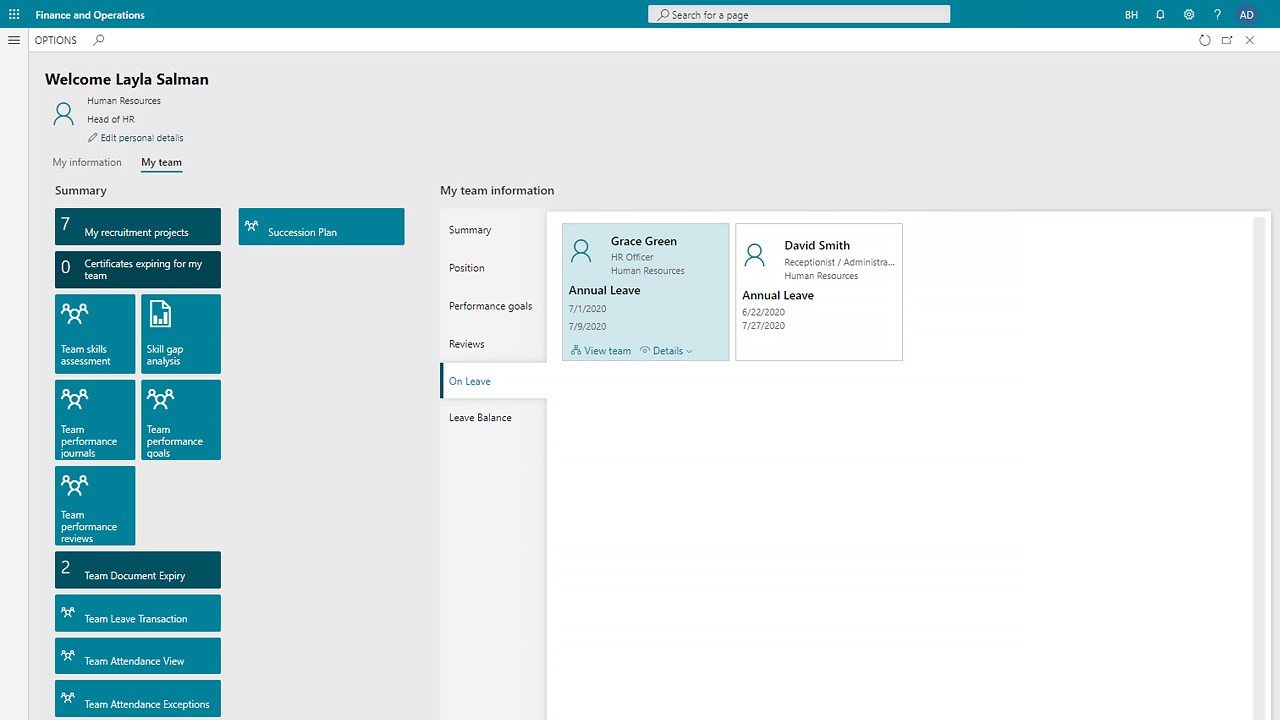
Task: Click the Grace Green name text
Action: pos(644,241)
